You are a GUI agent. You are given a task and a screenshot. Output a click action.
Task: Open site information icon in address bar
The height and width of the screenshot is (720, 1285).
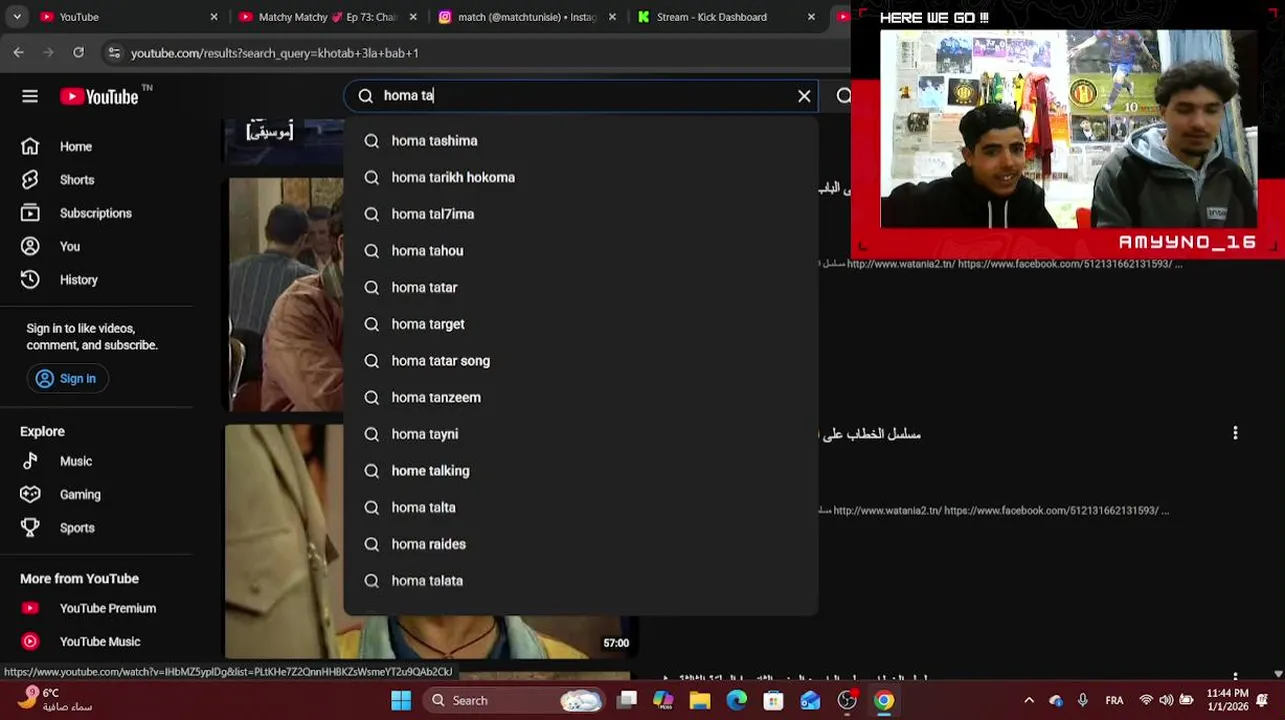click(114, 53)
